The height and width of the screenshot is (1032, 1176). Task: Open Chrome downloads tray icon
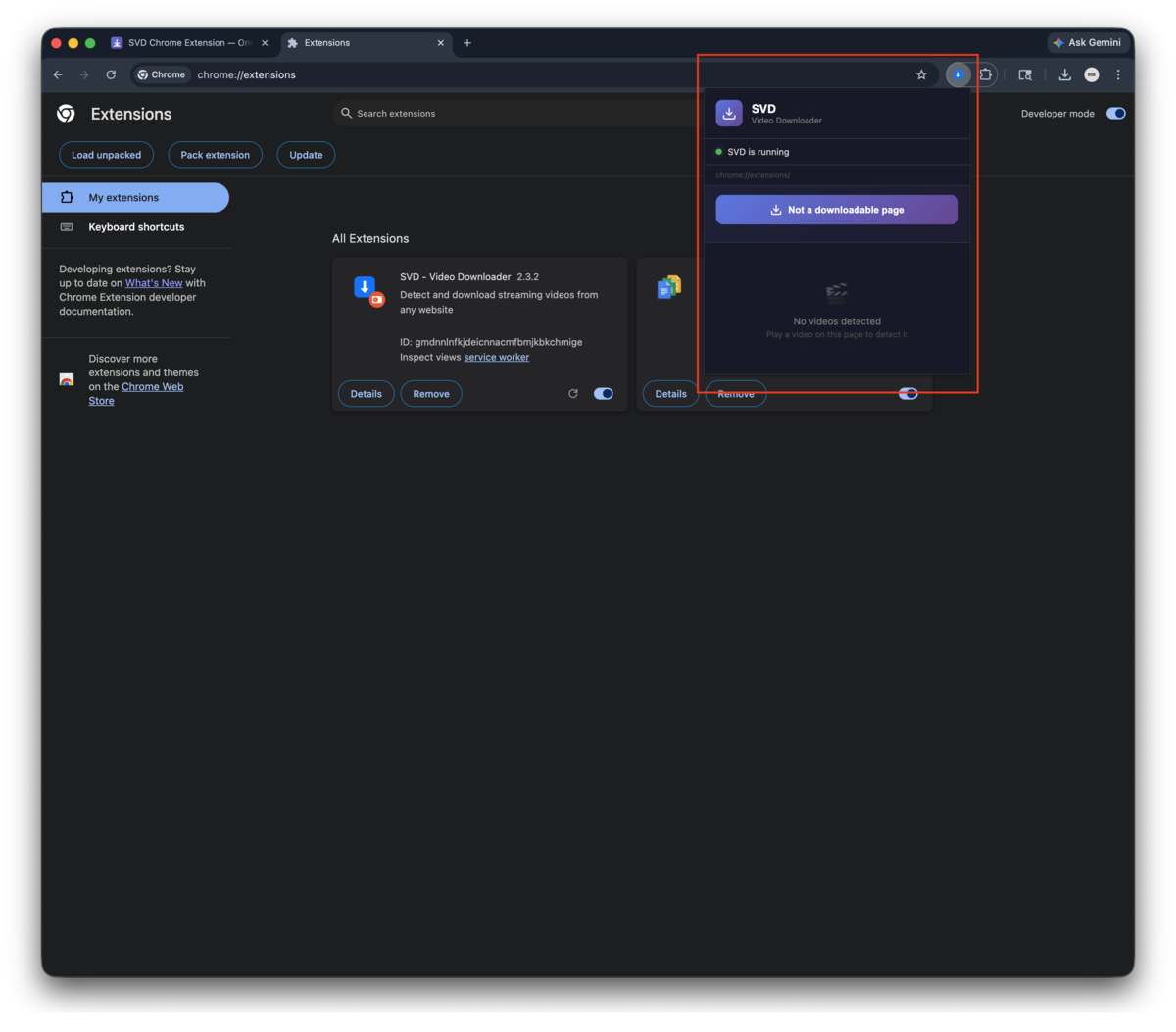point(1064,74)
